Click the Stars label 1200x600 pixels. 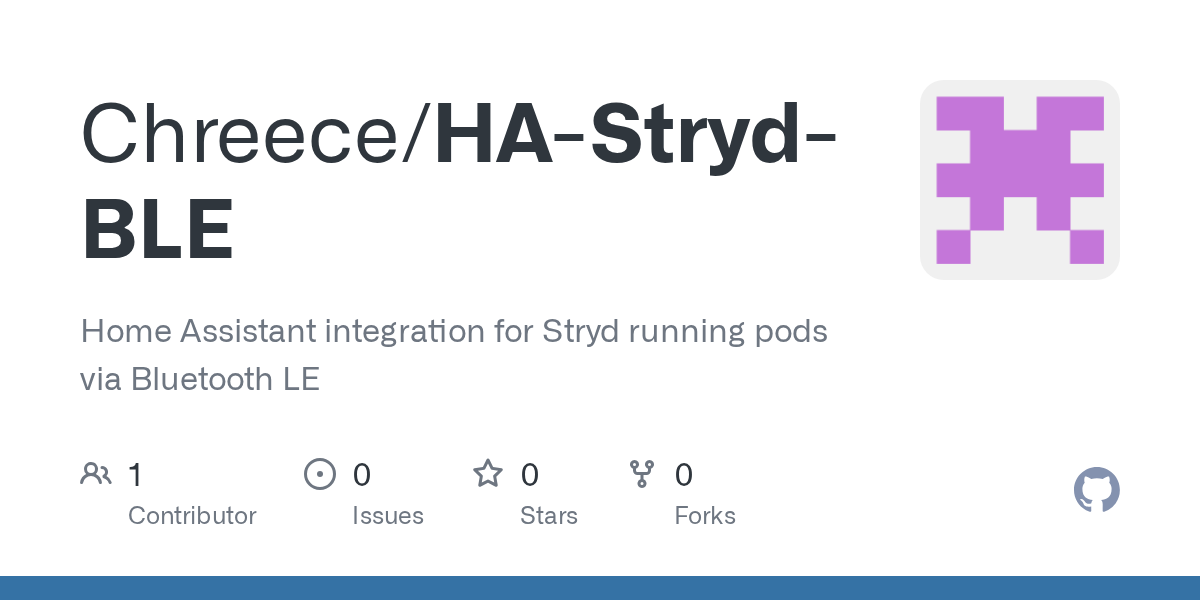(x=549, y=516)
